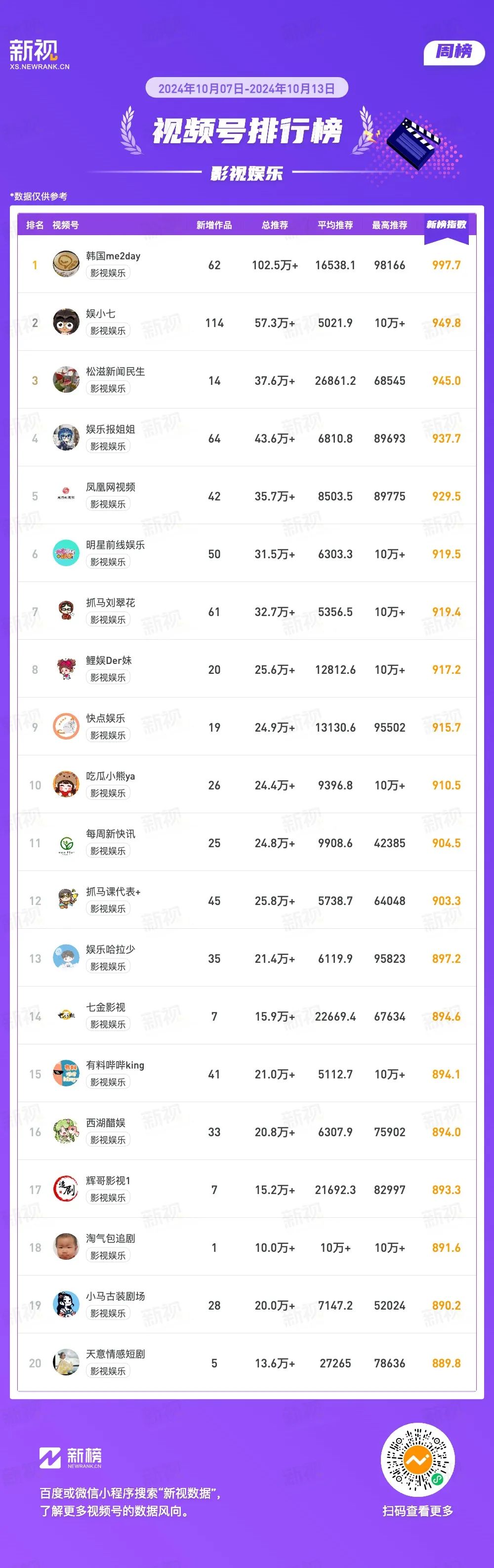Select the date range 2024年10月07日 pill
Image resolution: width=494 pixels, height=1568 pixels.
[247, 88]
